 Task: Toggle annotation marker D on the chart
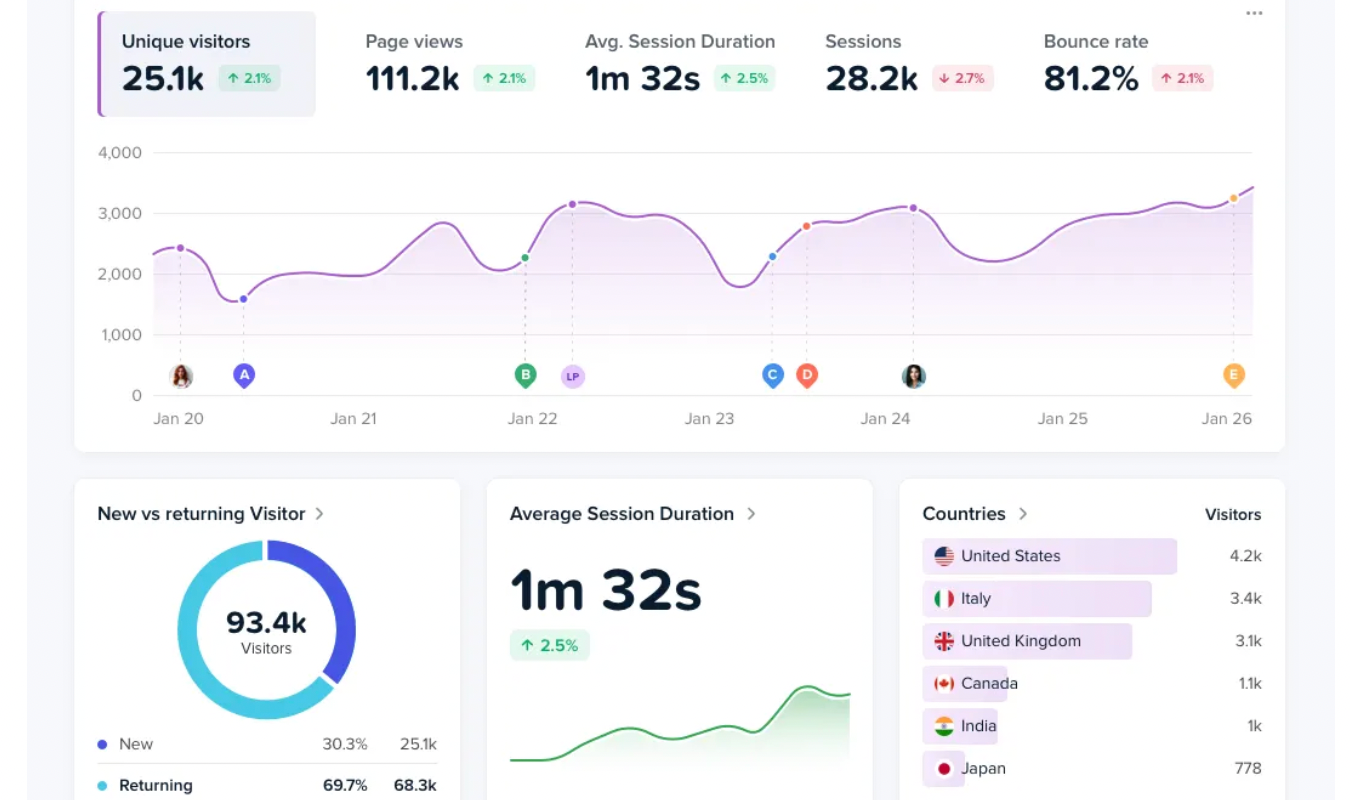[807, 376]
